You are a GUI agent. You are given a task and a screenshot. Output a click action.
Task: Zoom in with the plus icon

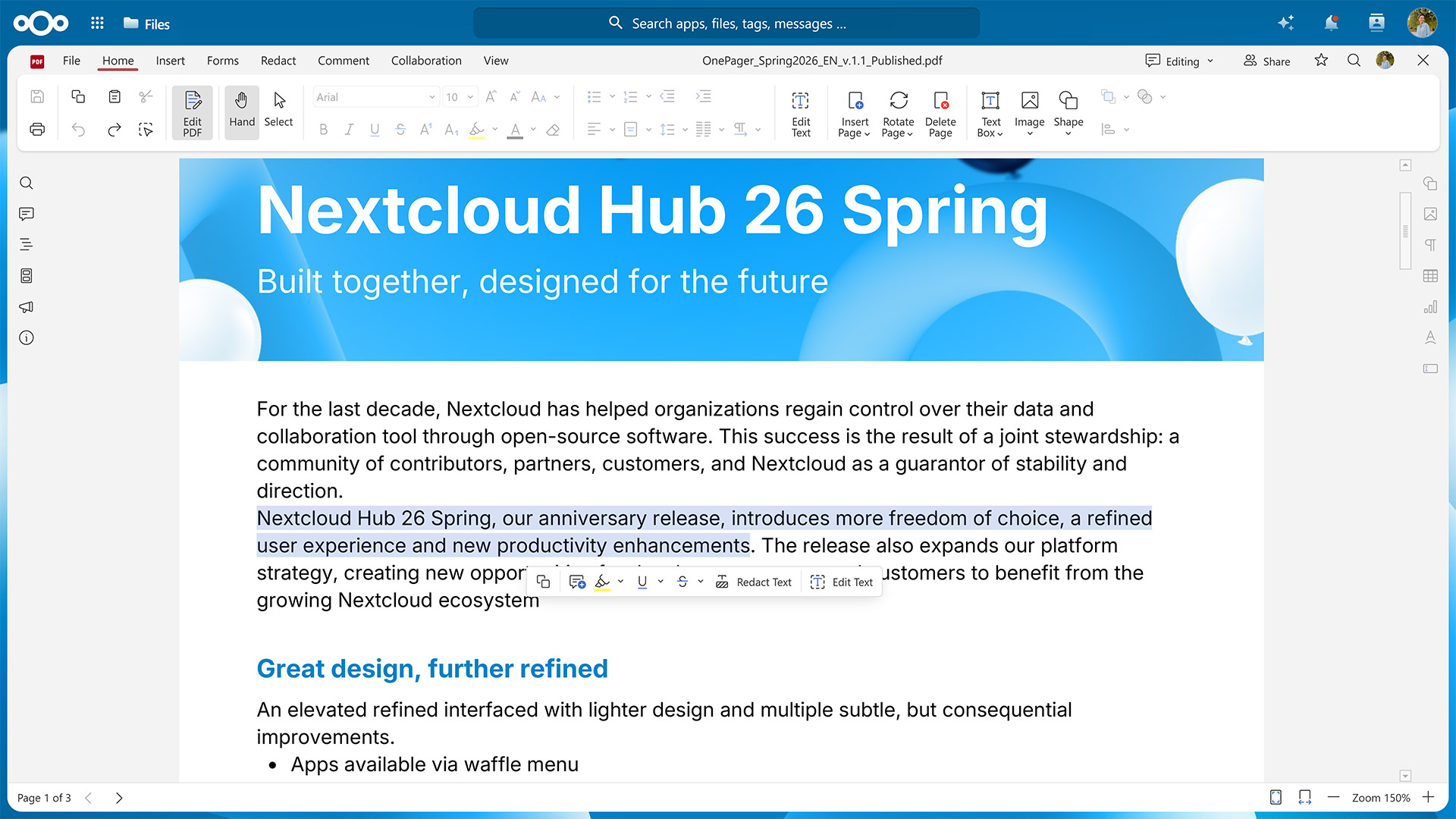(1428, 797)
